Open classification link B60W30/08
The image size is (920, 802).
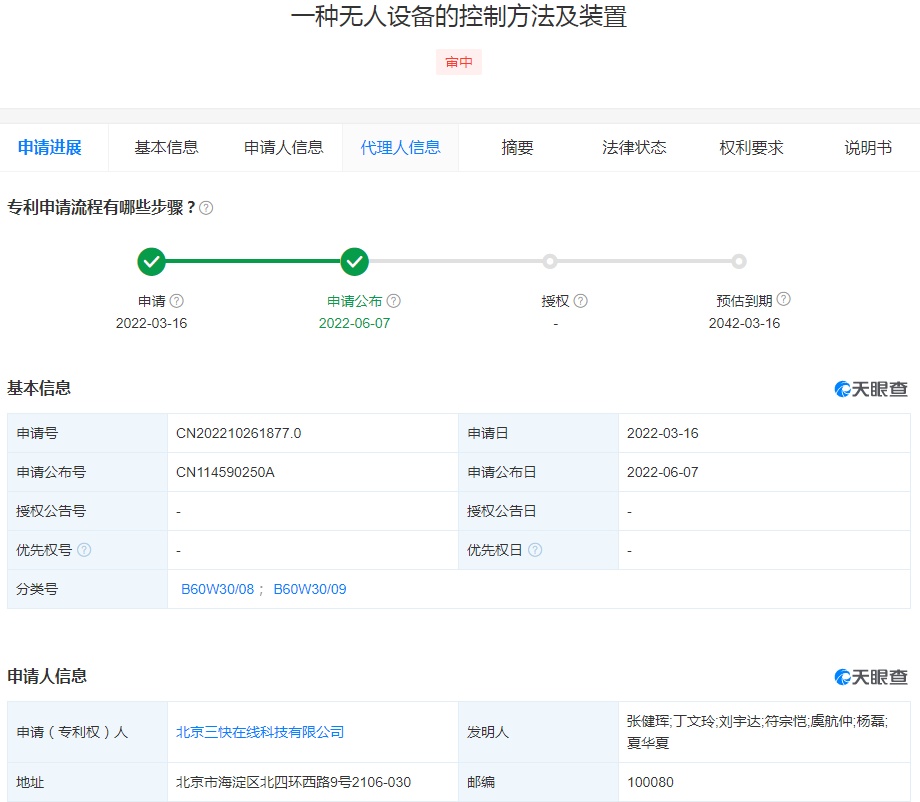click(217, 589)
